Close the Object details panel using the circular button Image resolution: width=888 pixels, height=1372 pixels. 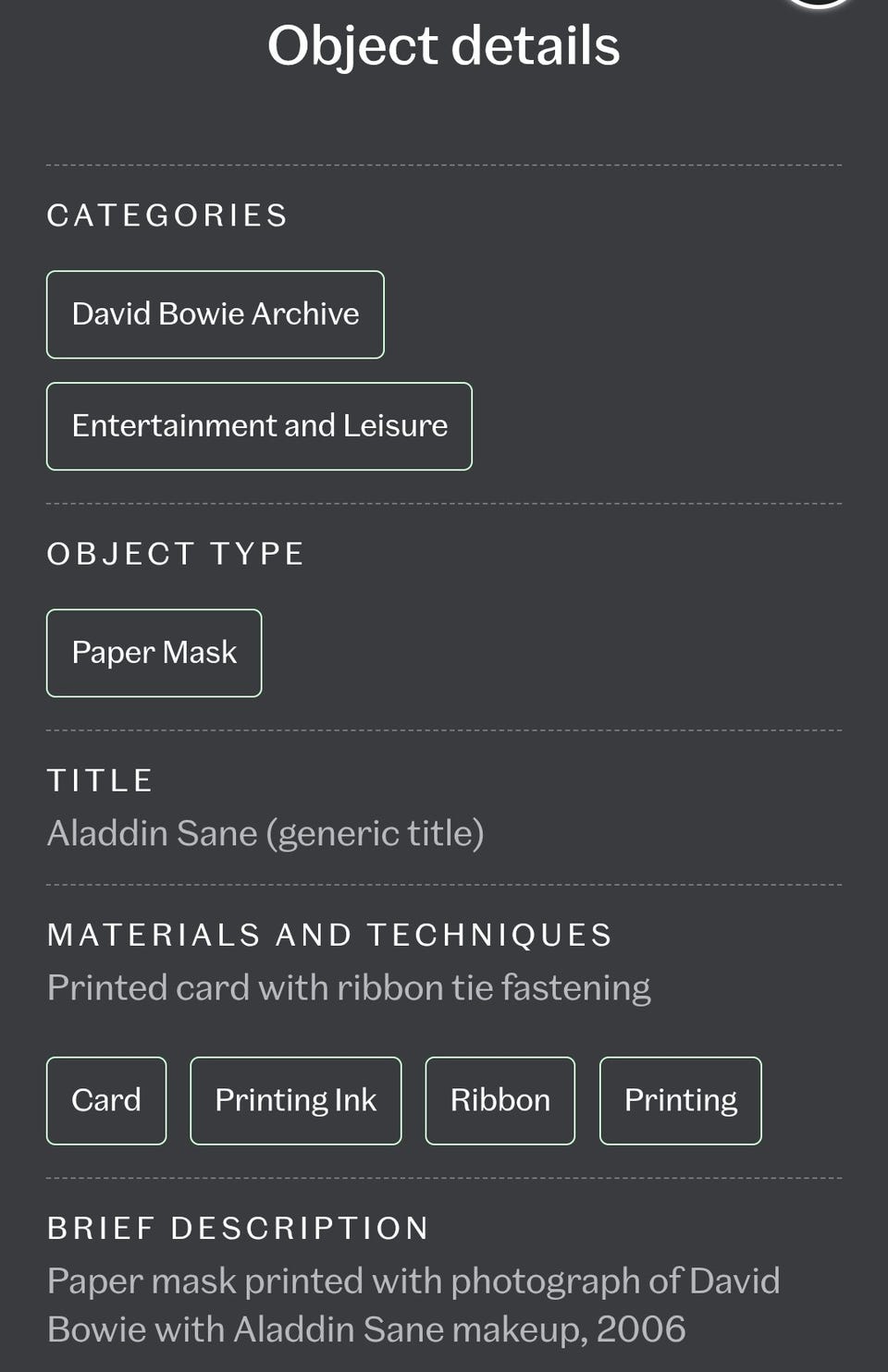click(x=818, y=3)
